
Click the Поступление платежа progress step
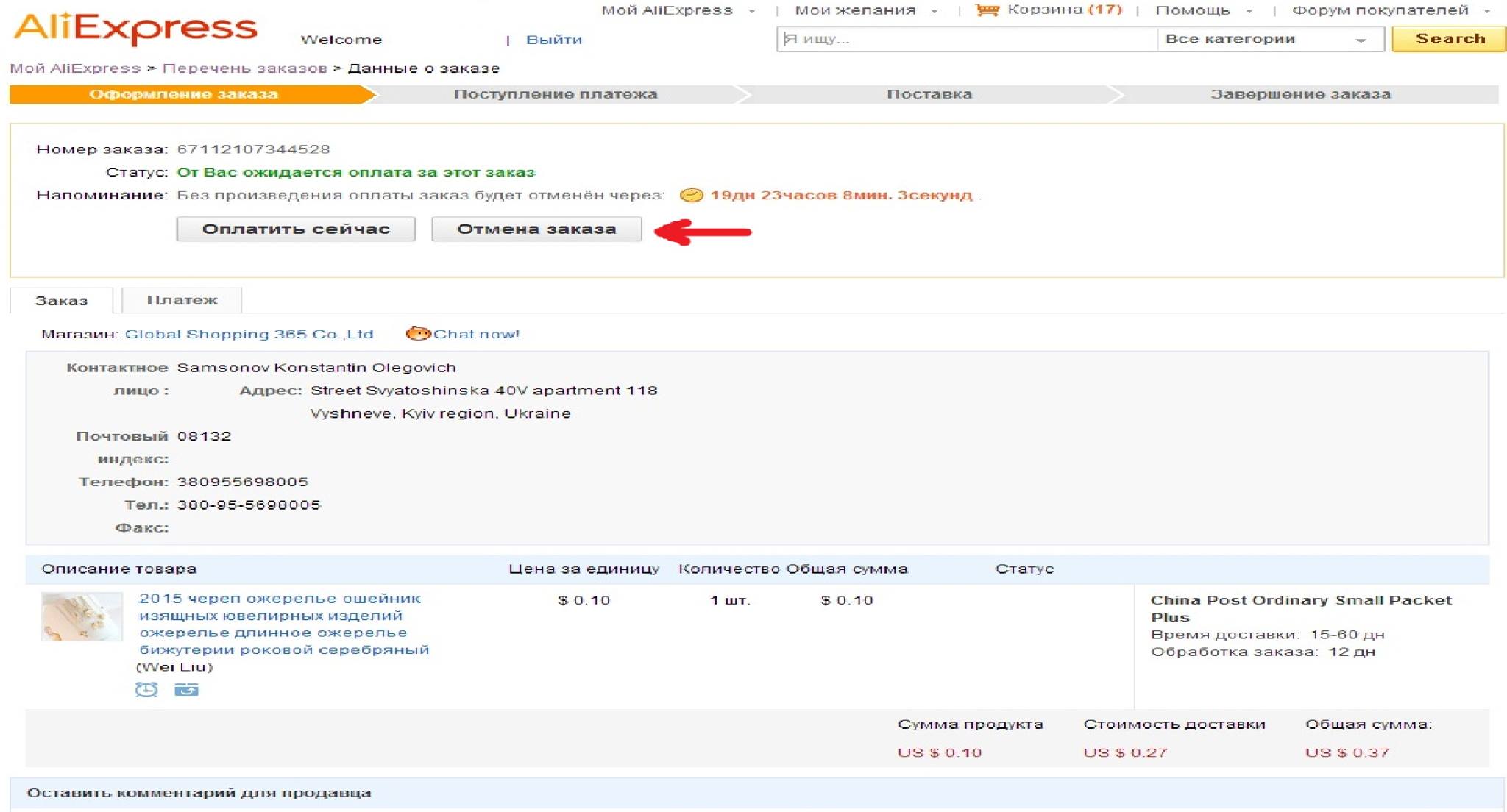click(x=556, y=94)
